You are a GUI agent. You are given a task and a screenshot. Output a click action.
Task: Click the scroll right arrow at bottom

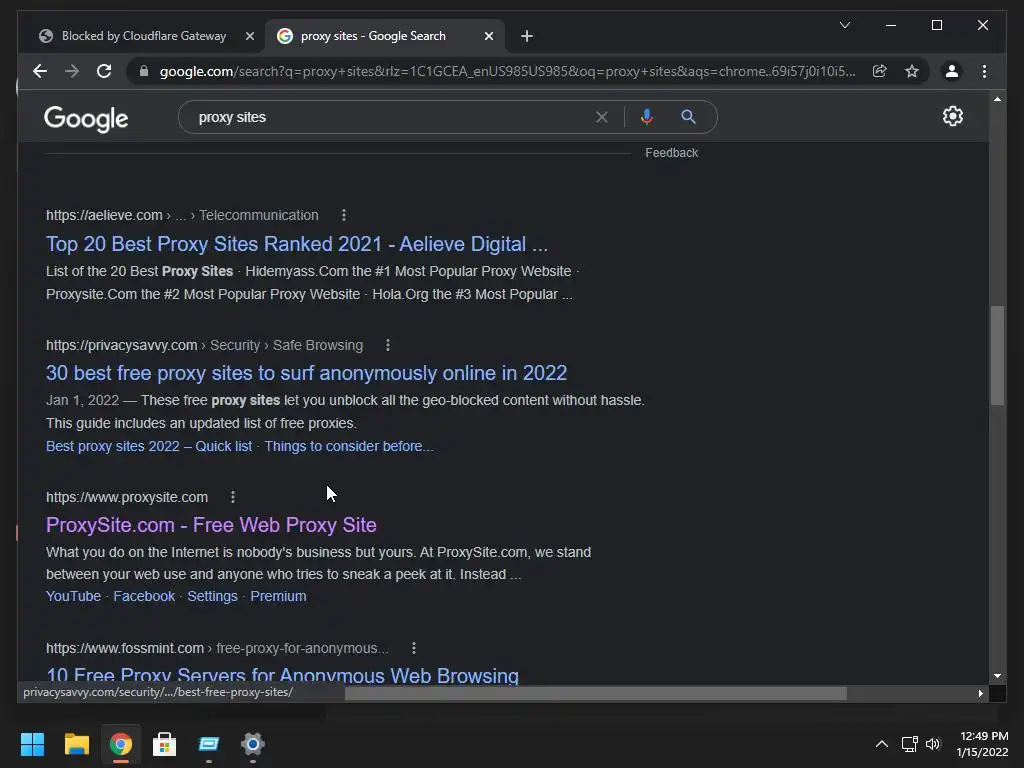point(980,694)
